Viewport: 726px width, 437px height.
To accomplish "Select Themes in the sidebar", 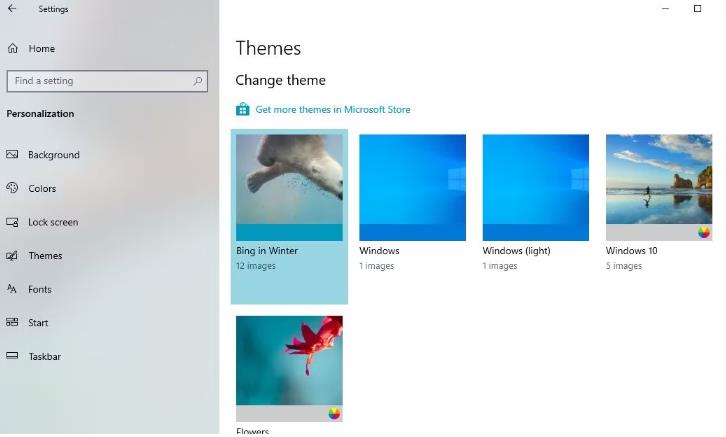I will point(45,256).
